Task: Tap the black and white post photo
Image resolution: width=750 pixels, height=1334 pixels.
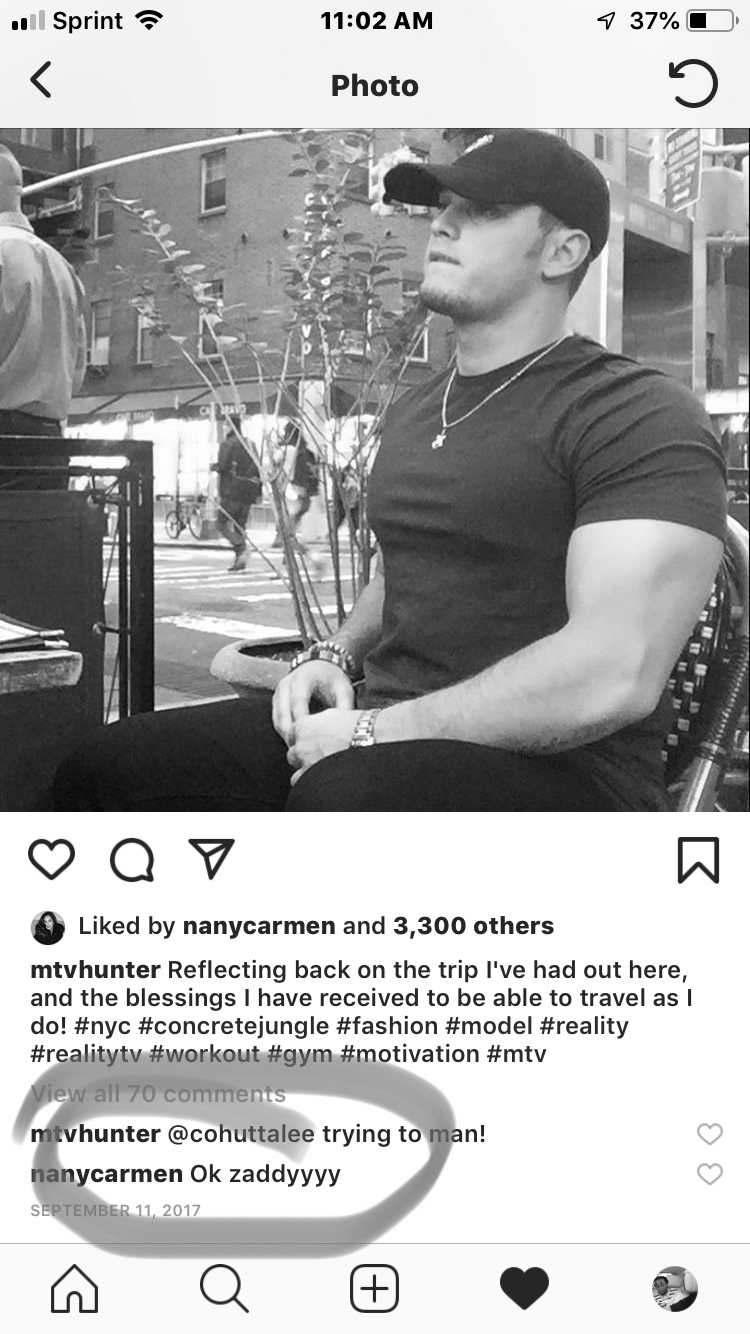Action: 375,470
